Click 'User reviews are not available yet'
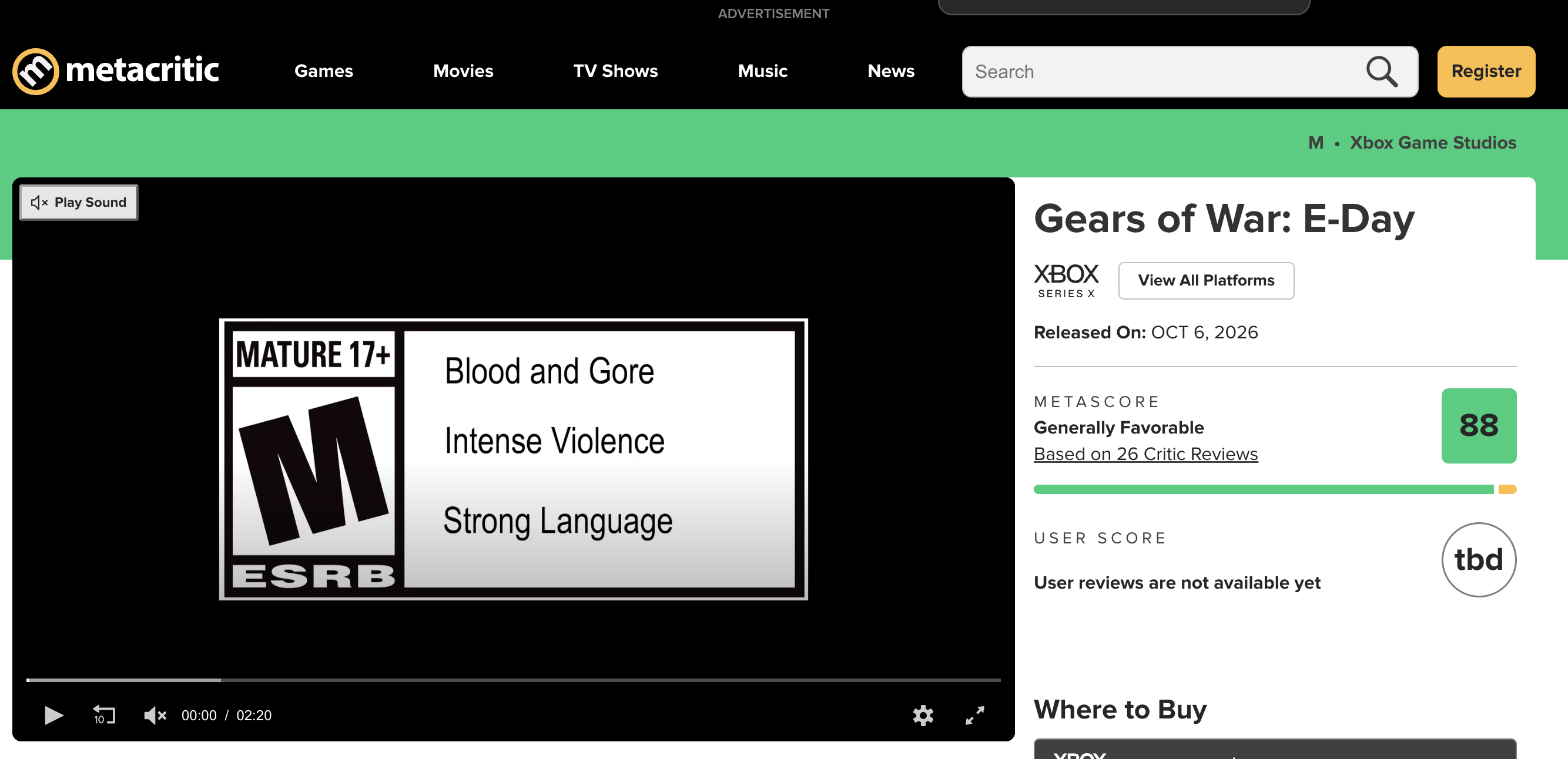The image size is (1568, 759). (x=1177, y=583)
